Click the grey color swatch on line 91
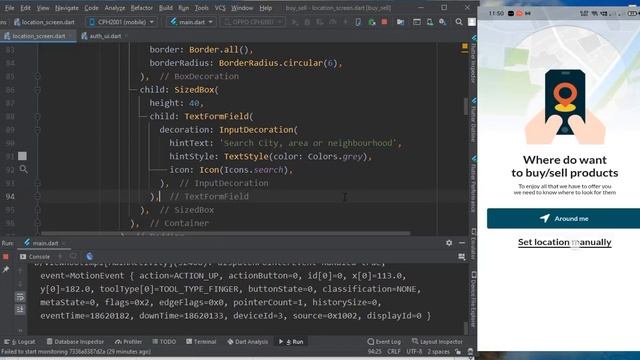This screenshot has height=360, width=640. tap(22, 156)
